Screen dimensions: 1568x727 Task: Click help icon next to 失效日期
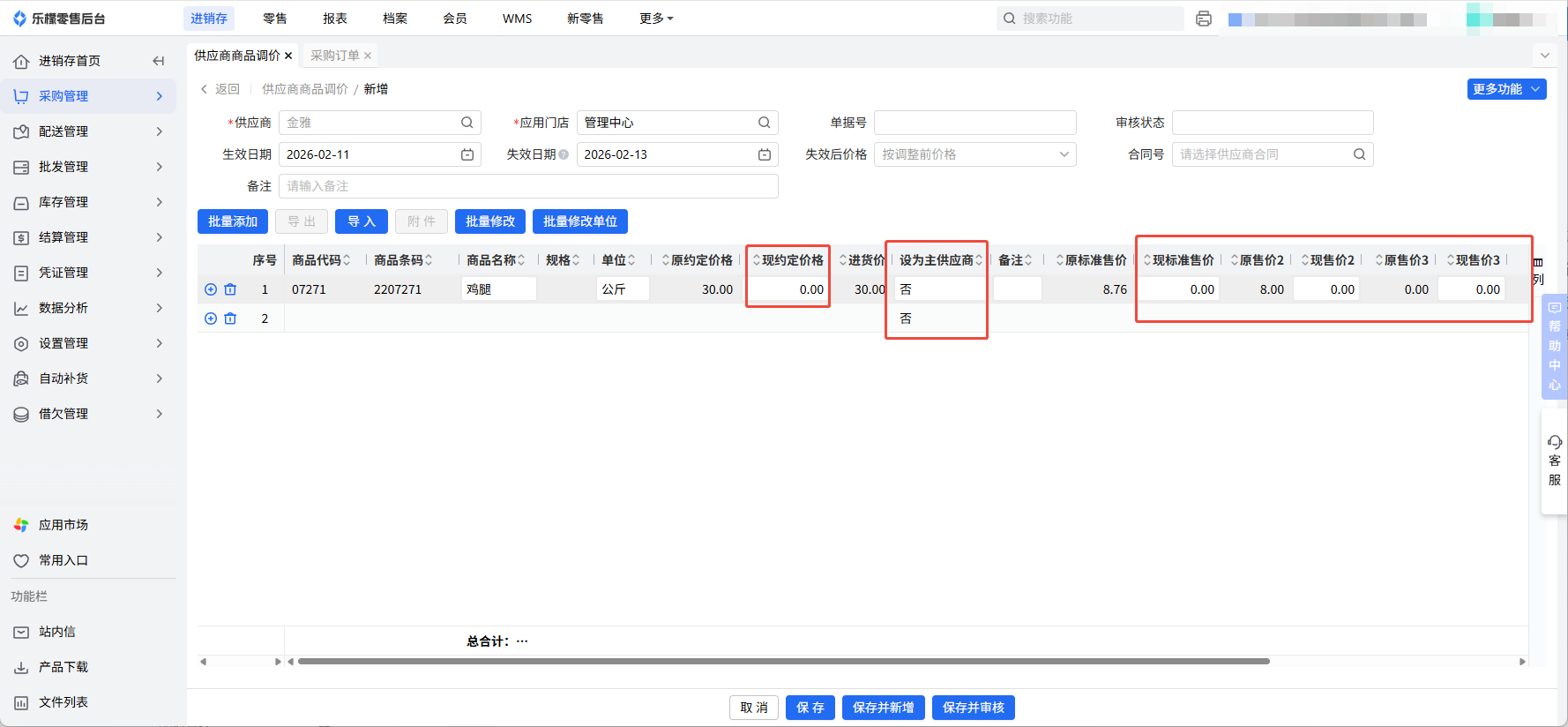pyautogui.click(x=564, y=154)
